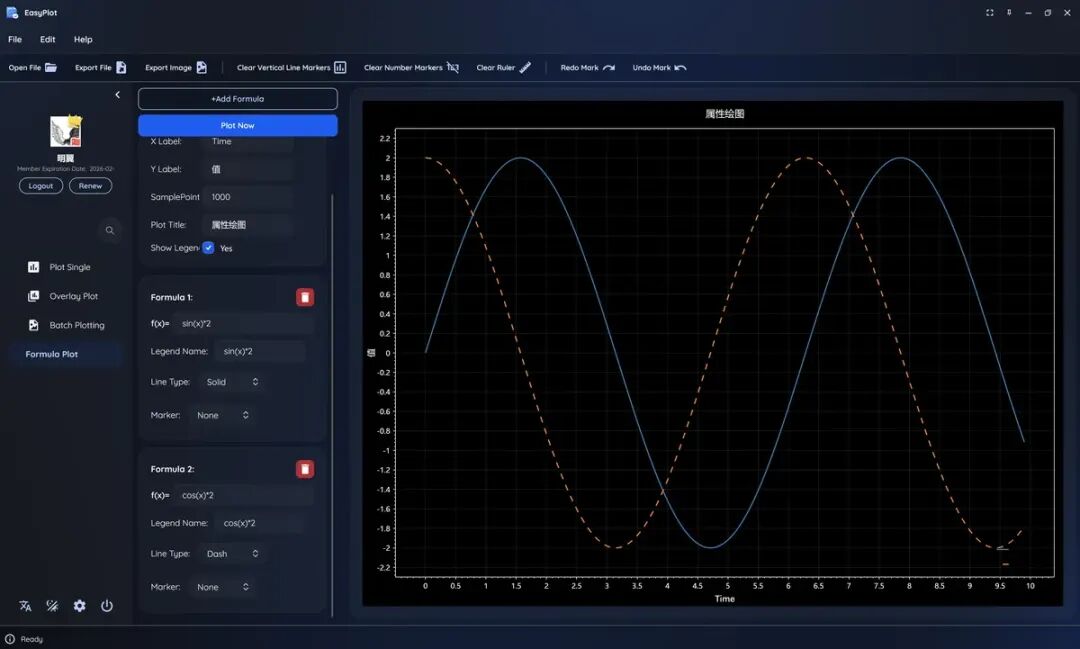Click the Export Image icon
This screenshot has height=649, width=1080.
201,68
